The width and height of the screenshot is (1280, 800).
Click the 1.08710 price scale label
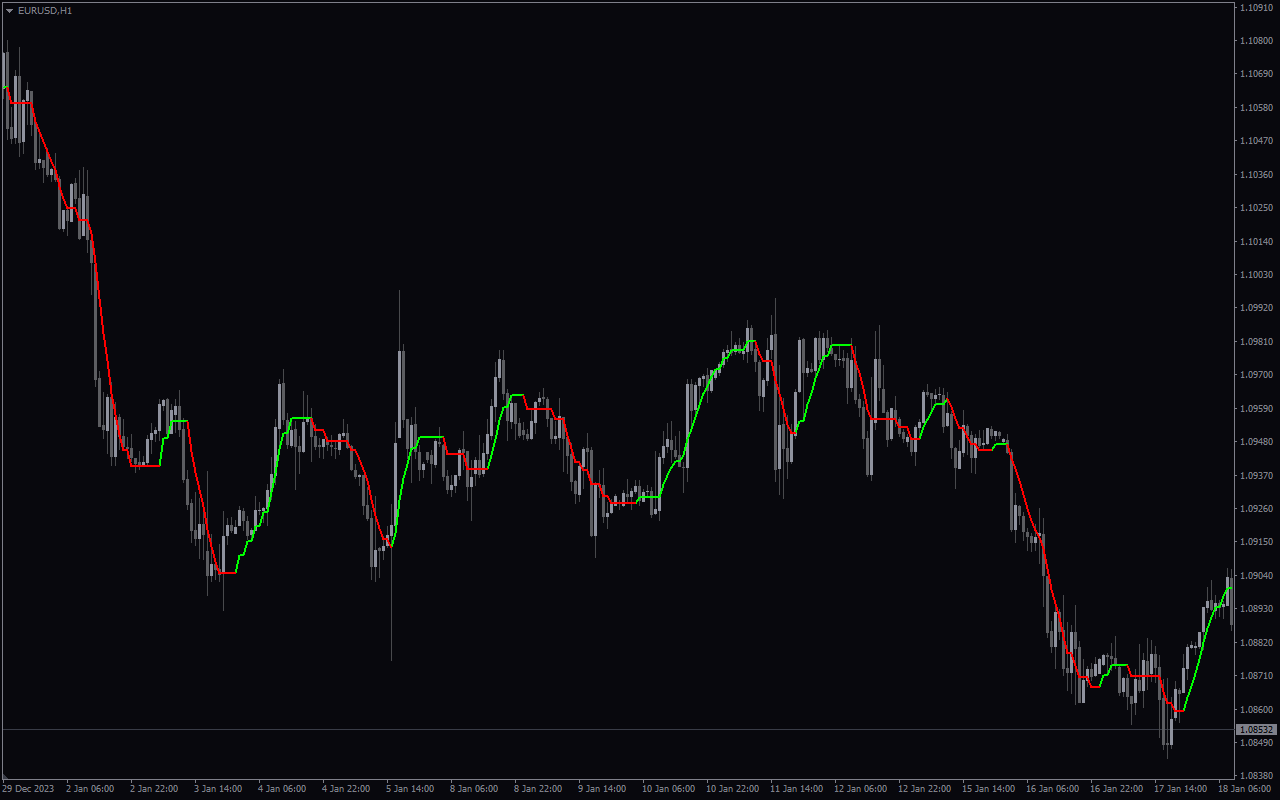pyautogui.click(x=1256, y=676)
